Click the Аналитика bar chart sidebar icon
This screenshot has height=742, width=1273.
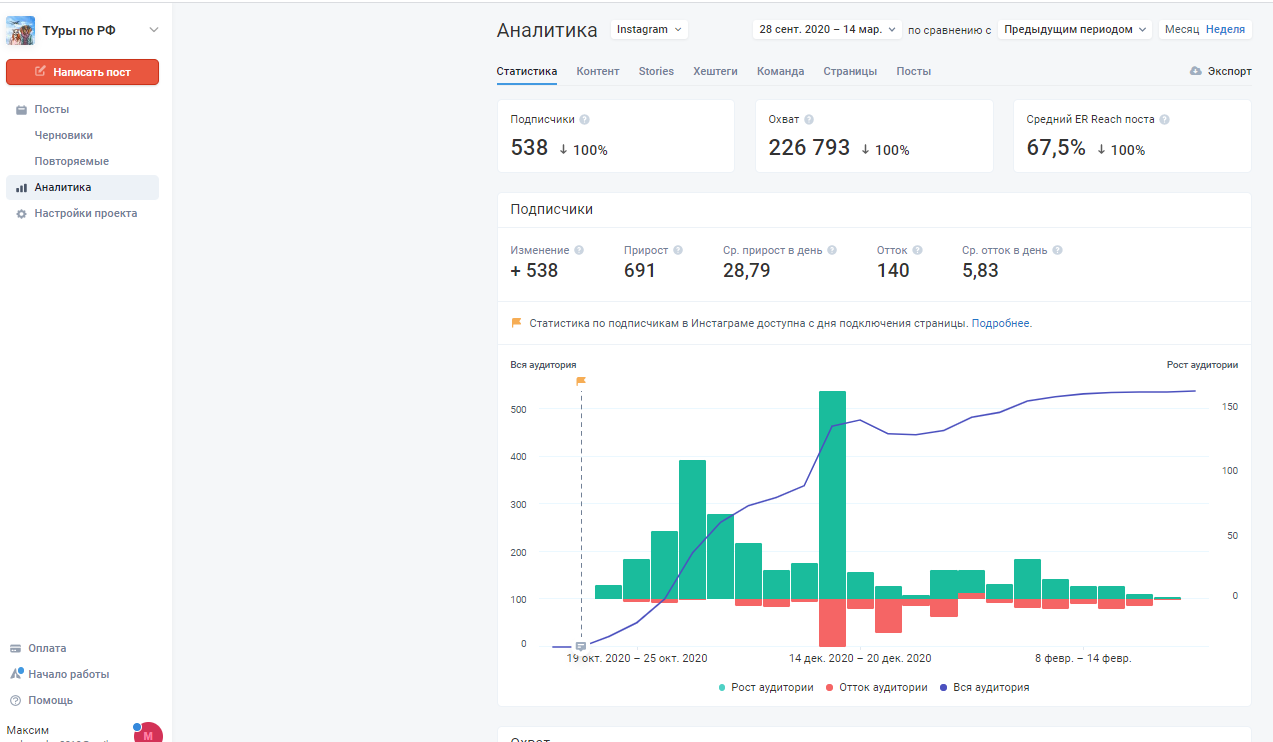[21, 188]
